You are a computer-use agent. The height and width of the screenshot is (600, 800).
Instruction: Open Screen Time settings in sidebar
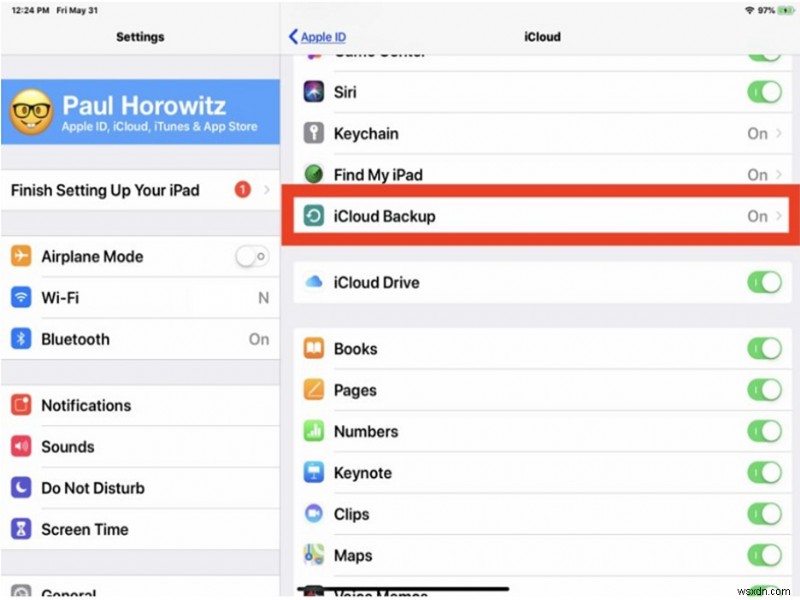[x=140, y=529]
